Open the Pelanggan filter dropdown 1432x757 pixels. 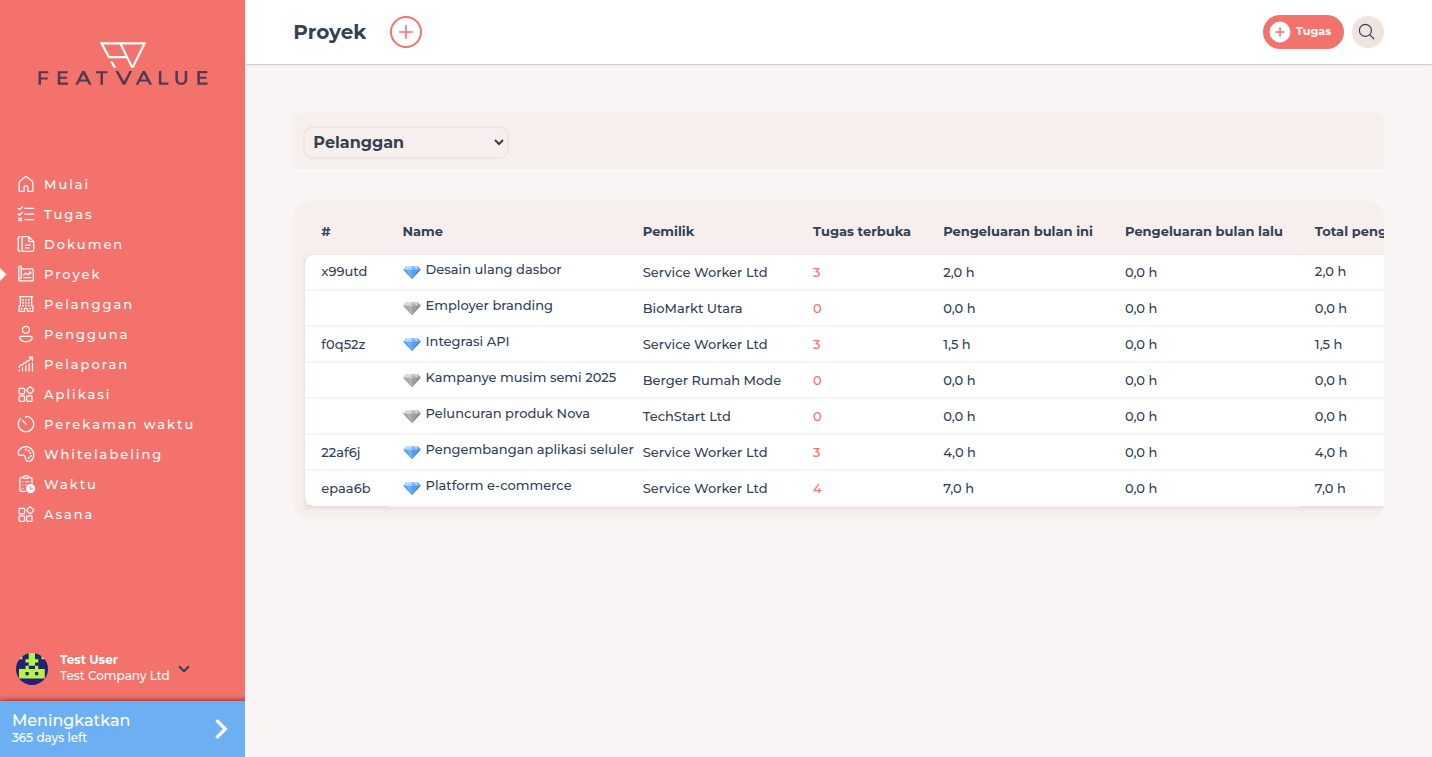coord(406,142)
